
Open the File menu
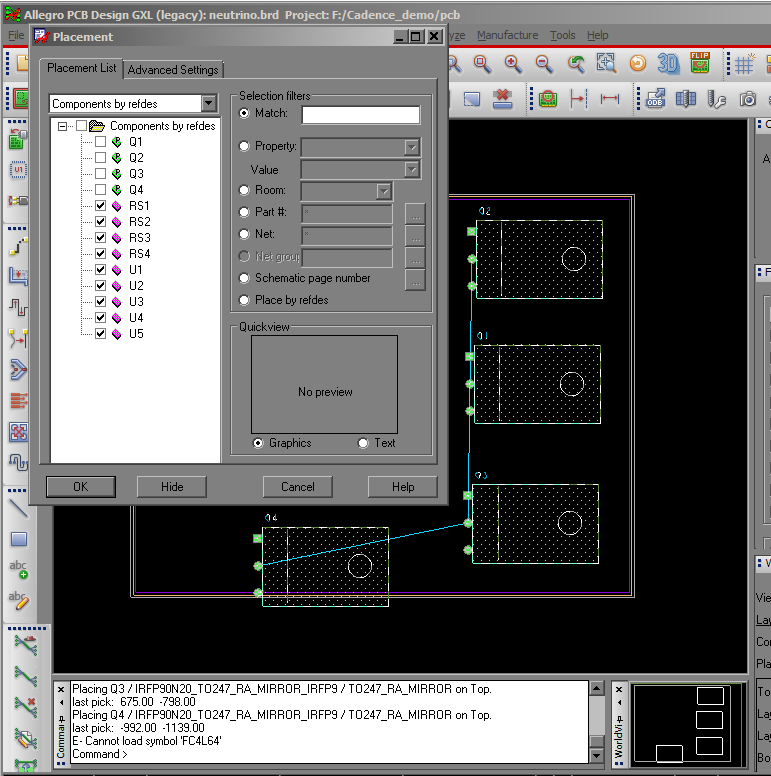(x=16, y=35)
